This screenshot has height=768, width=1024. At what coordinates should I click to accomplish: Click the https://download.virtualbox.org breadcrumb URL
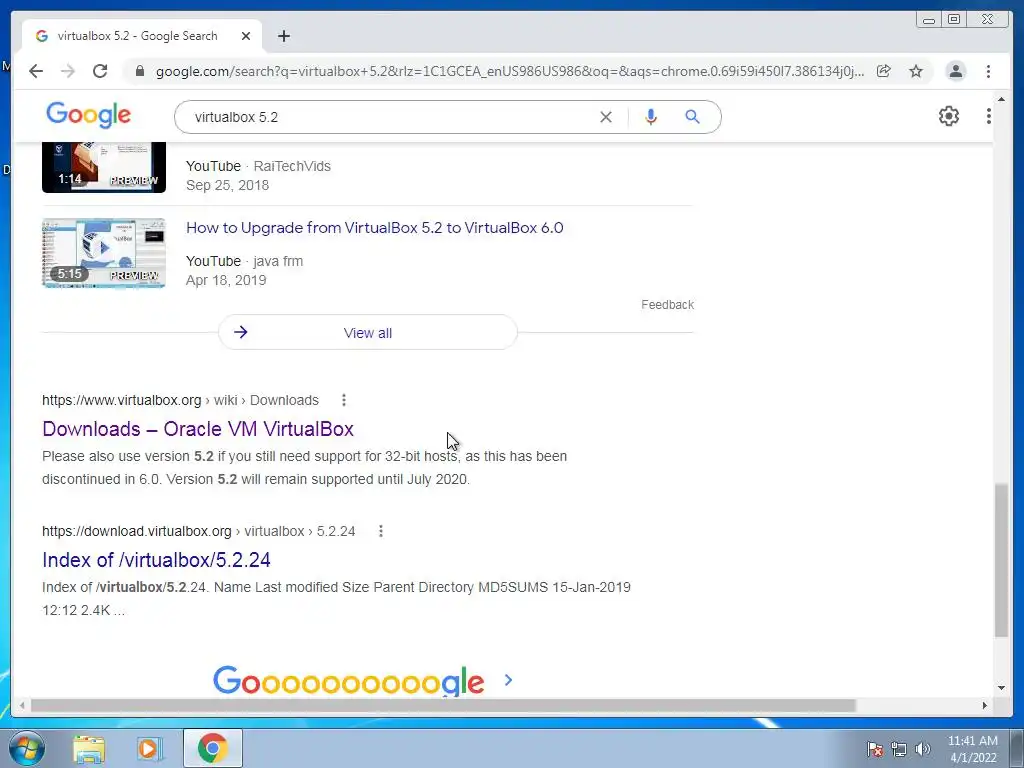pyautogui.click(x=136, y=532)
